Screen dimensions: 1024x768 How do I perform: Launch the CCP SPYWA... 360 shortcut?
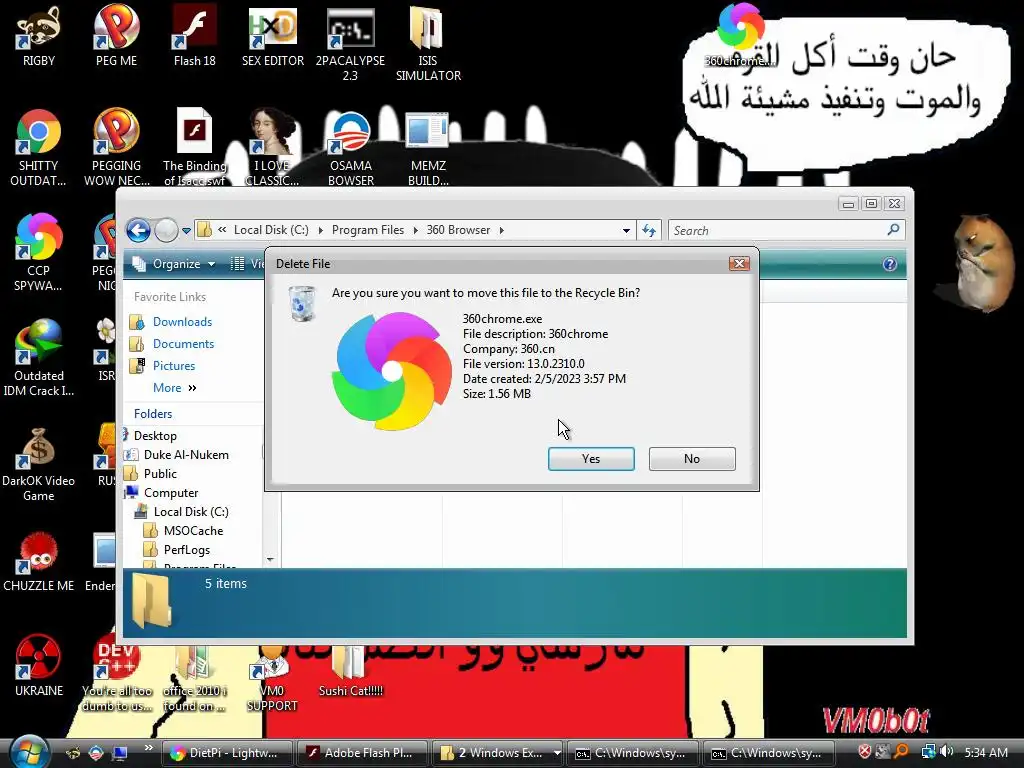point(39,253)
